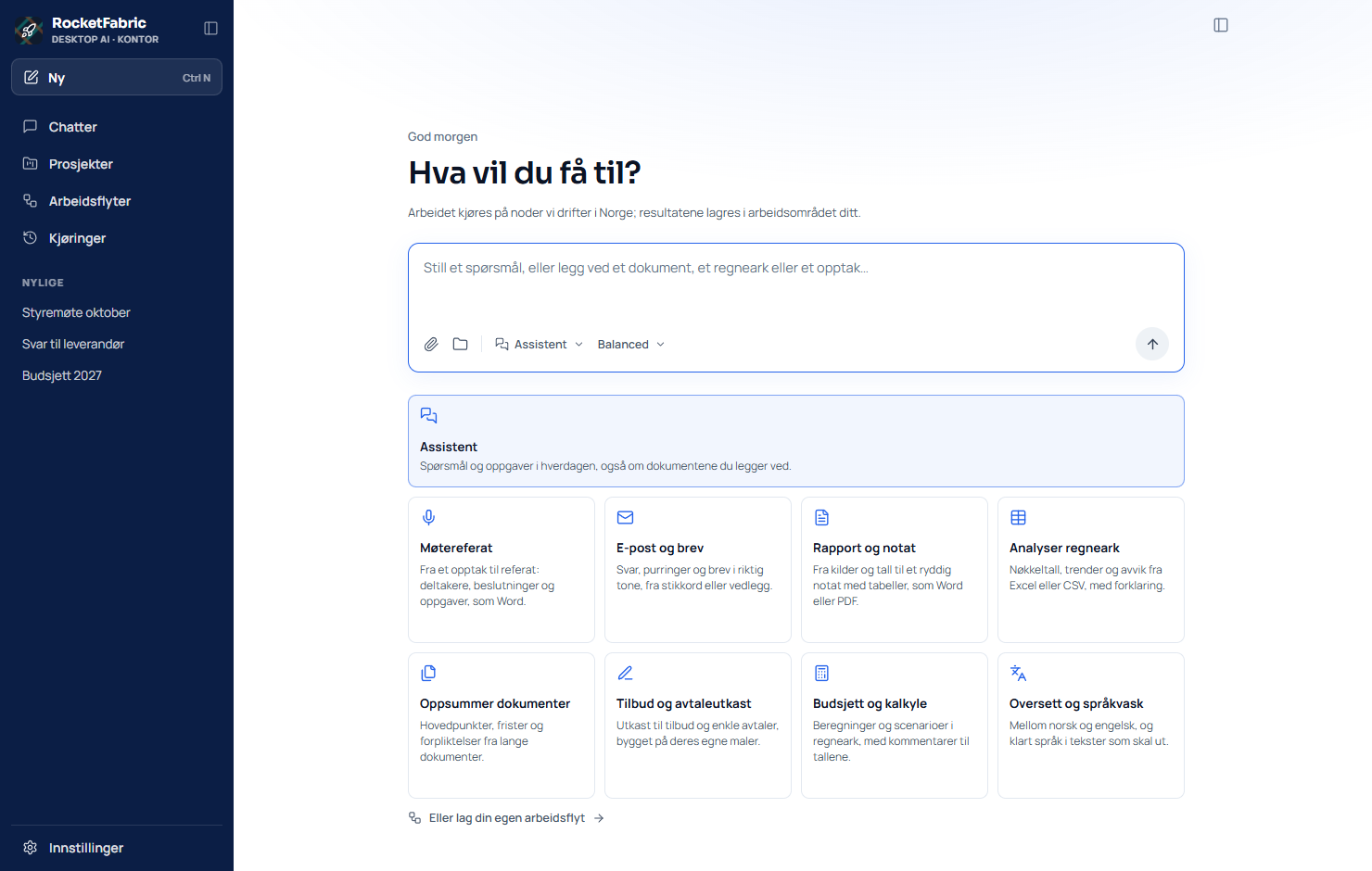Choose the Analyser regneark title
1372x871 pixels.
[x=1064, y=548]
